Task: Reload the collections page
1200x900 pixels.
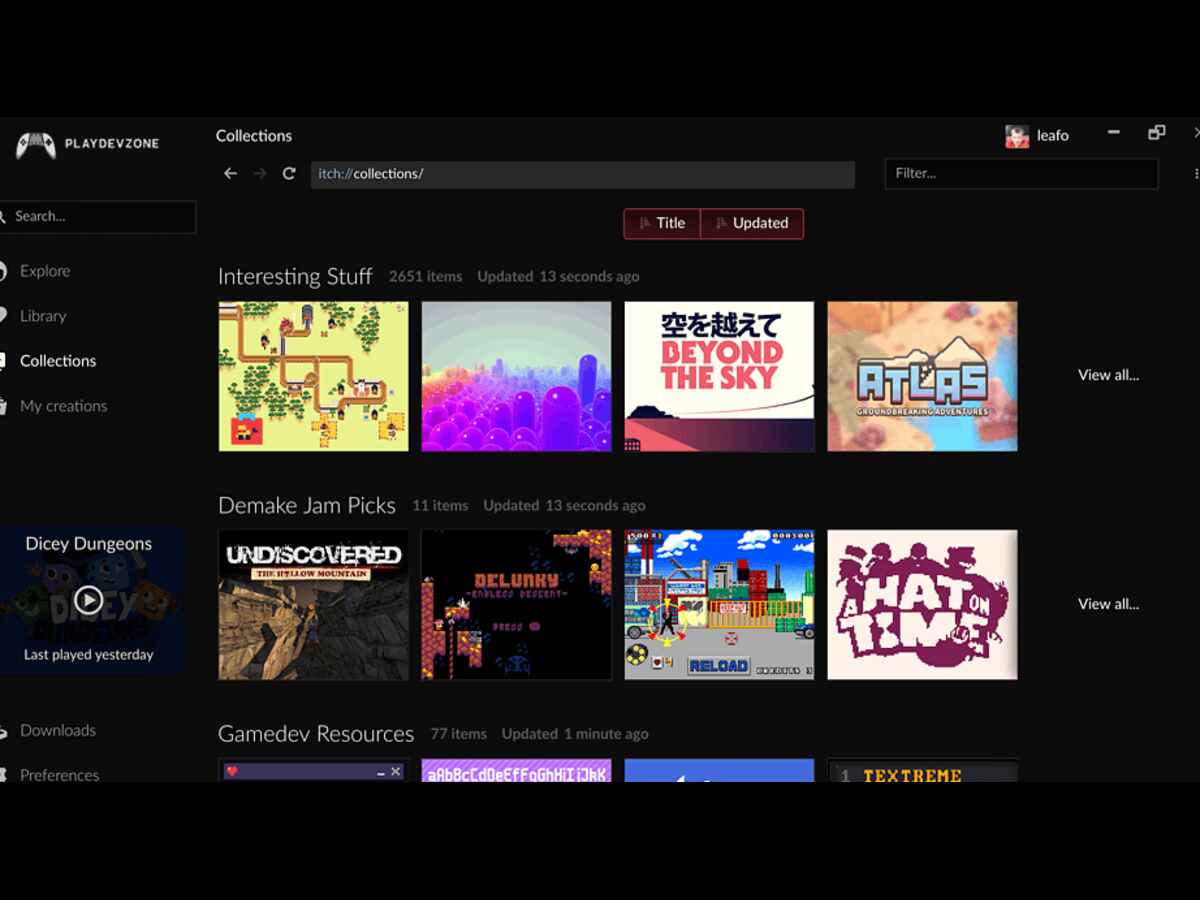Action: click(289, 173)
